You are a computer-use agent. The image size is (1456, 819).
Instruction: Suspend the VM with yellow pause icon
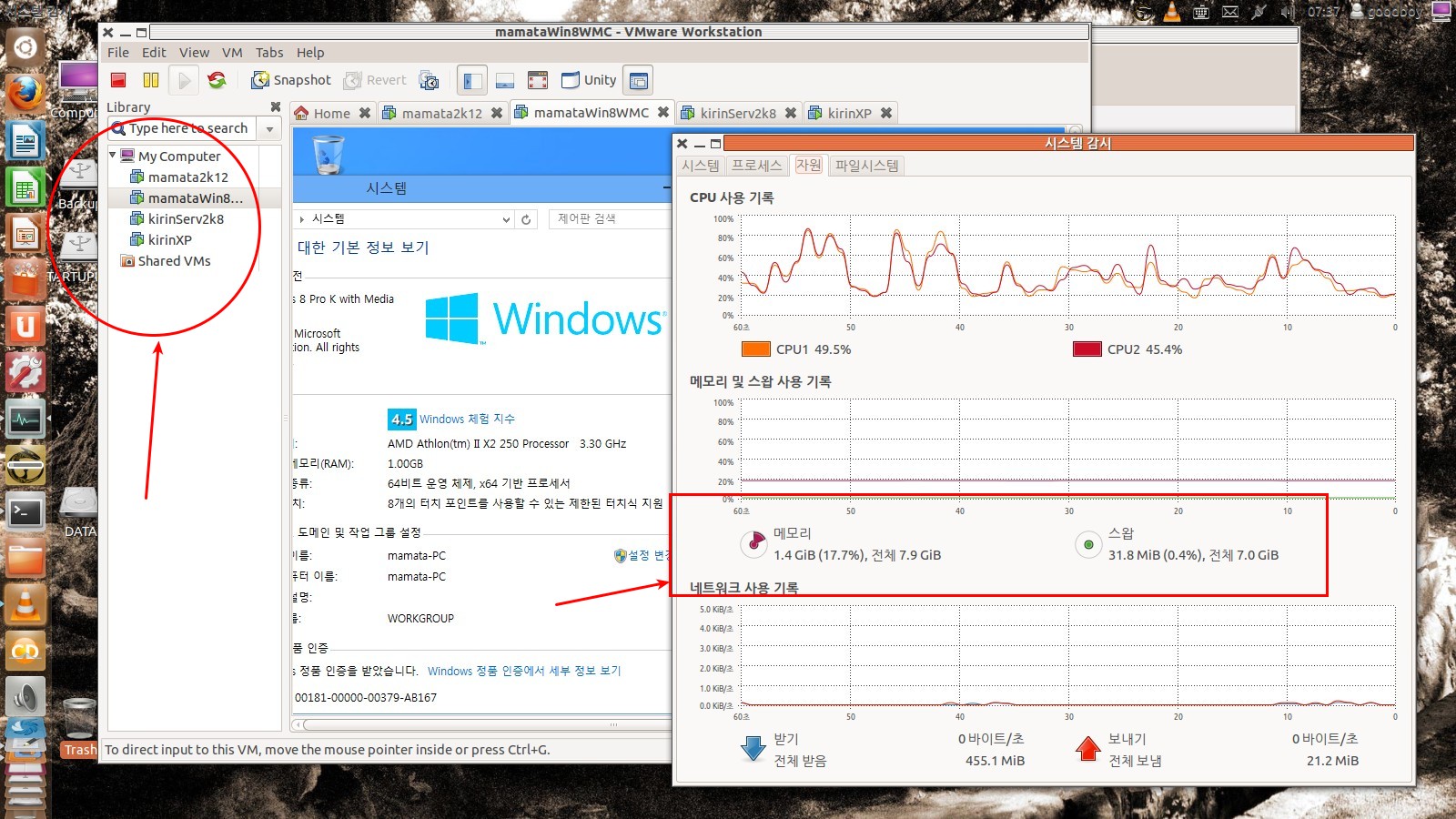(x=151, y=80)
